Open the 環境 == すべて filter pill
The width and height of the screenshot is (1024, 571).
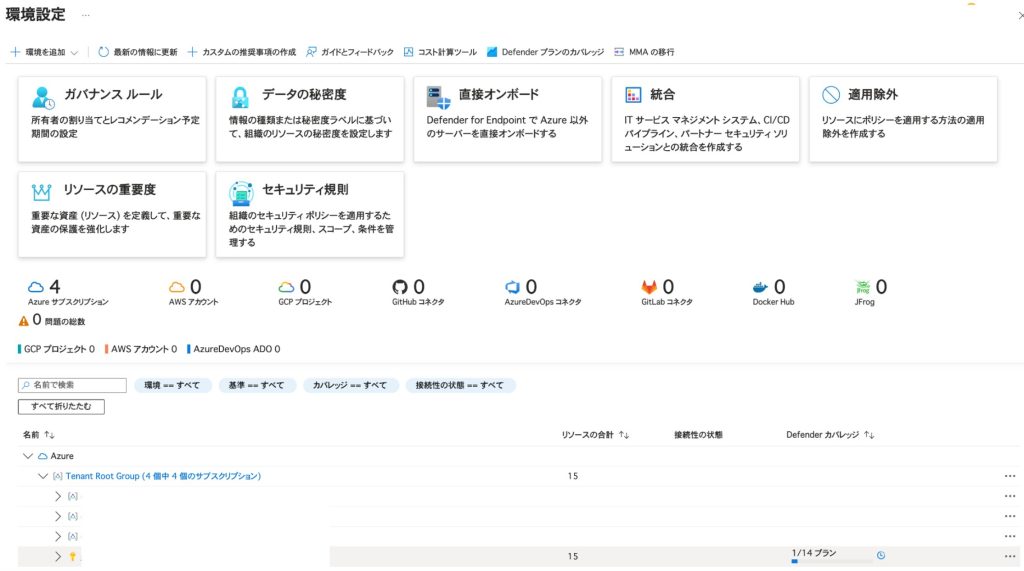tap(172, 385)
